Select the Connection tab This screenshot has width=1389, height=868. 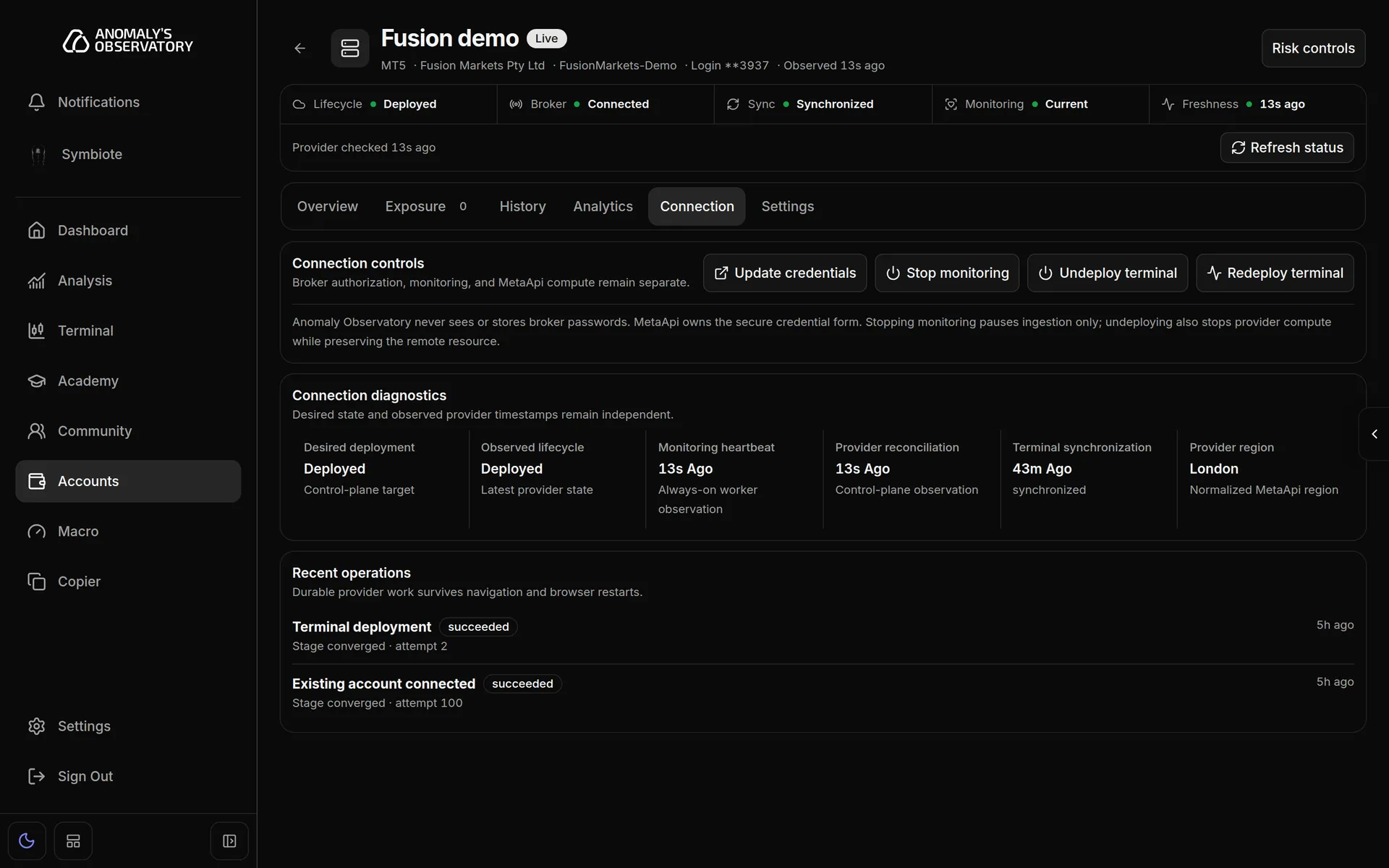(697, 207)
